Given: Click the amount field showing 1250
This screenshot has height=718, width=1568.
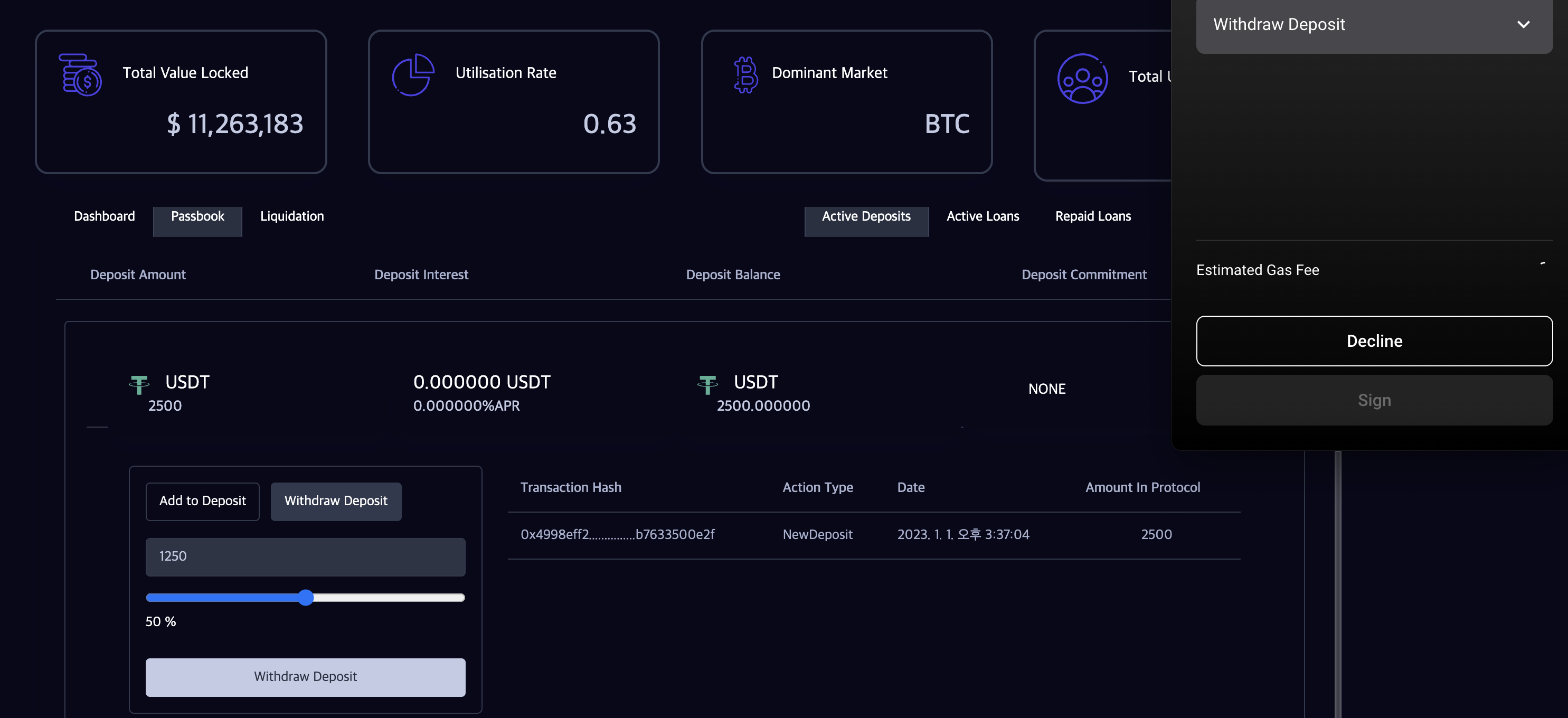Looking at the screenshot, I should 305,556.
